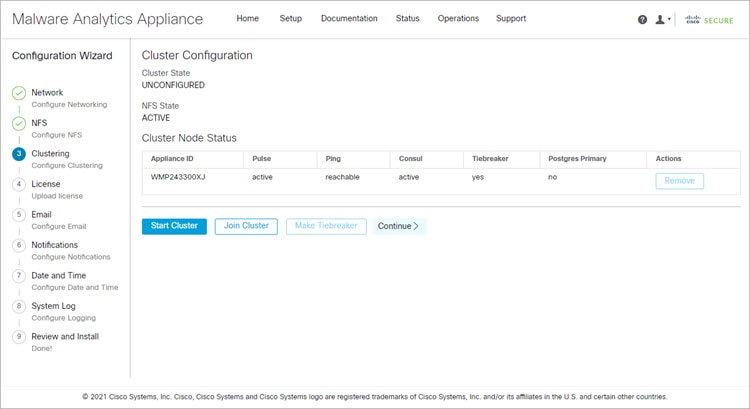Open the Operations menu
This screenshot has width=750, height=409.
[458, 19]
